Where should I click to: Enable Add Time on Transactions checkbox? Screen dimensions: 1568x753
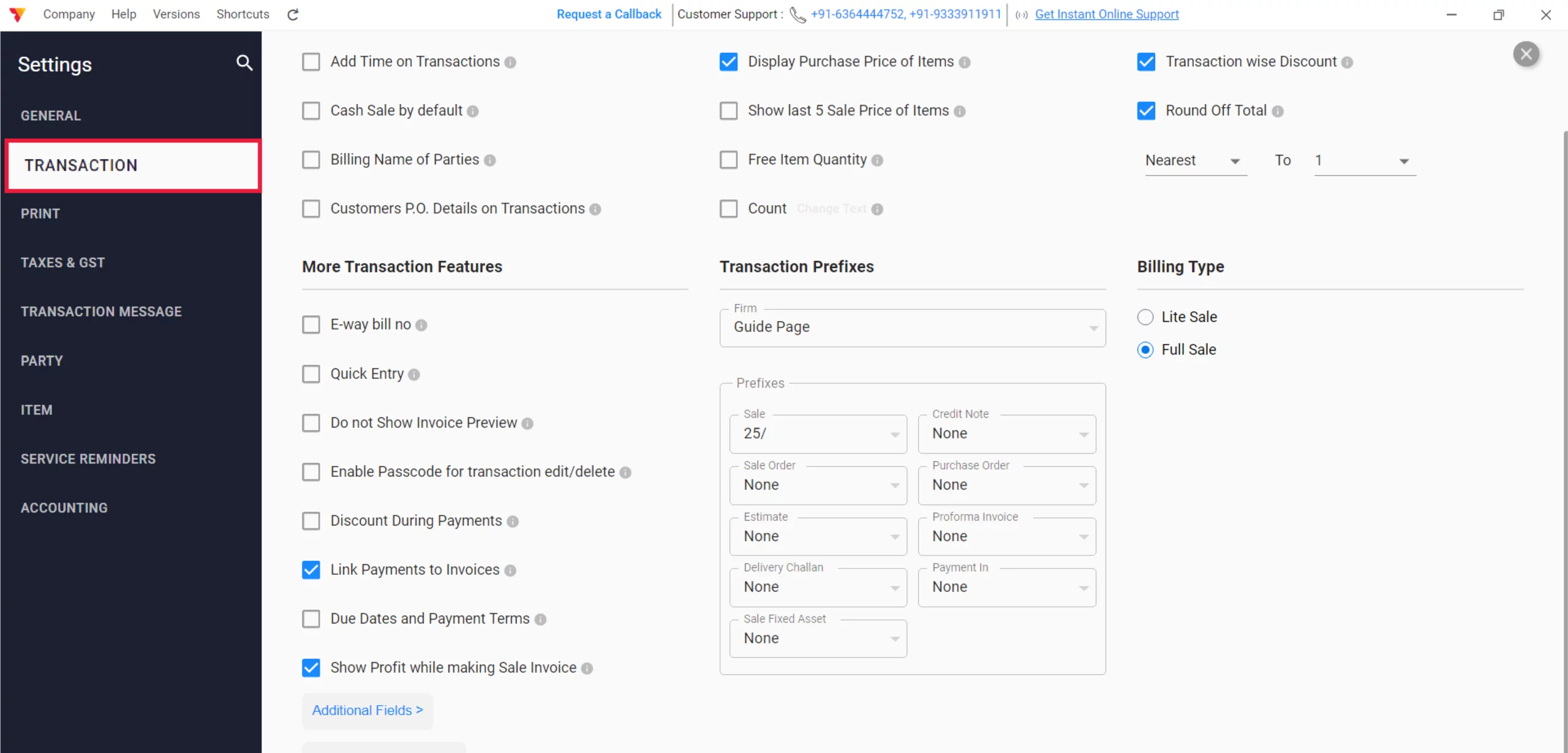point(311,62)
